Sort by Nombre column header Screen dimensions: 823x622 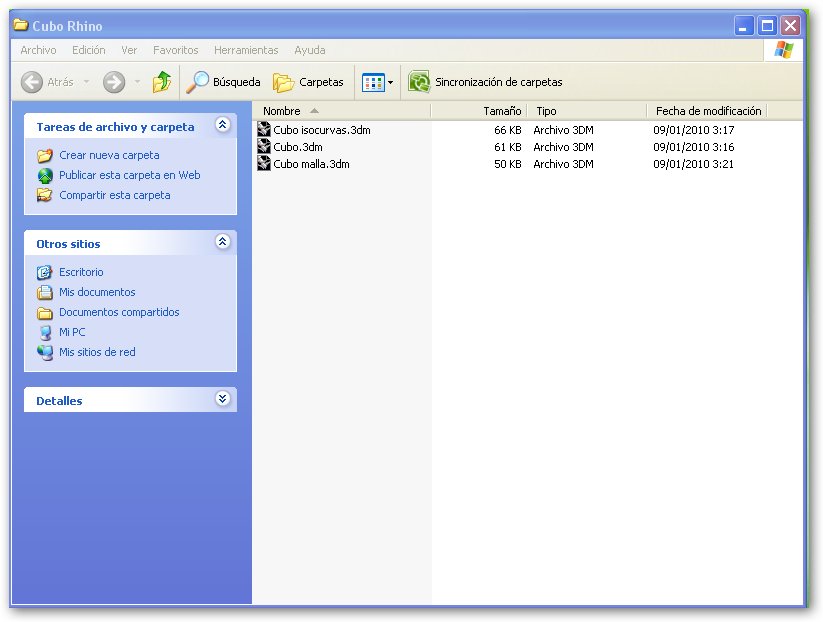coord(342,111)
